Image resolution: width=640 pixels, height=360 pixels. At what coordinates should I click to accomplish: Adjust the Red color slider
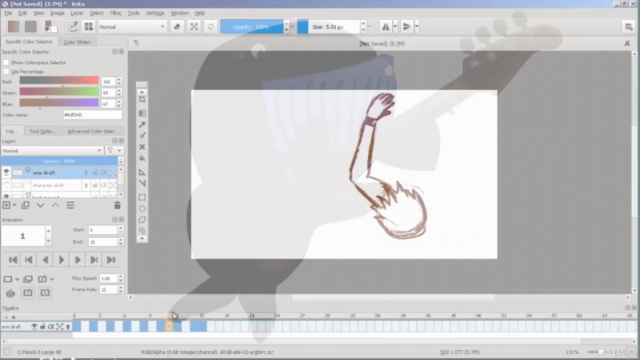59,81
